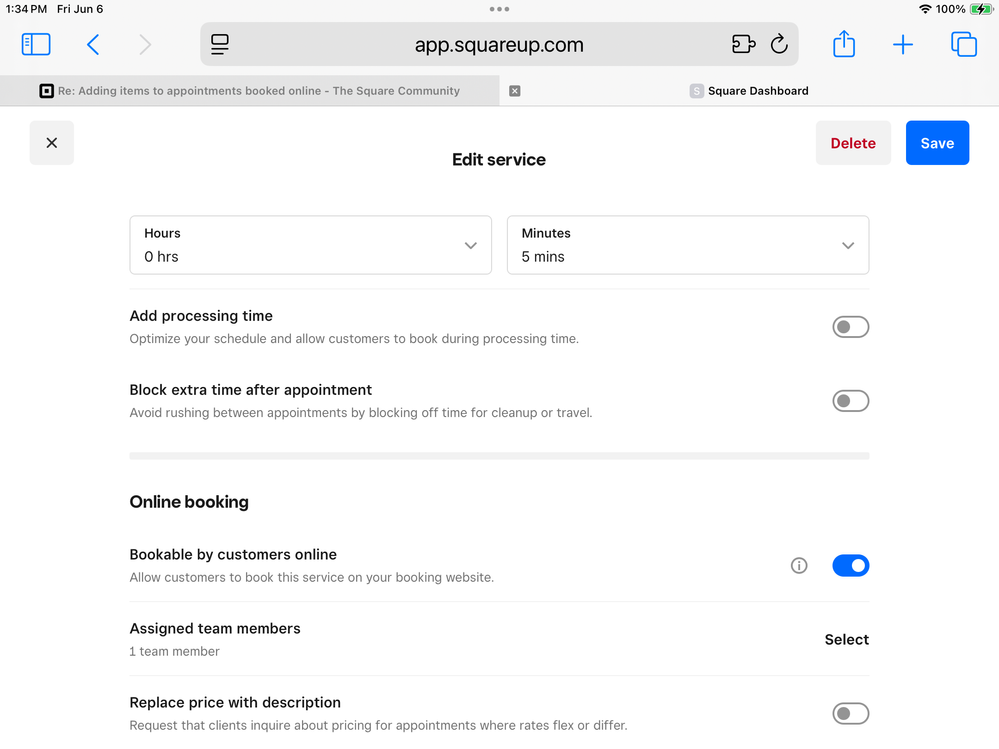The image size is (999, 749).
Task: Toggle Replace price with description
Action: click(850, 713)
